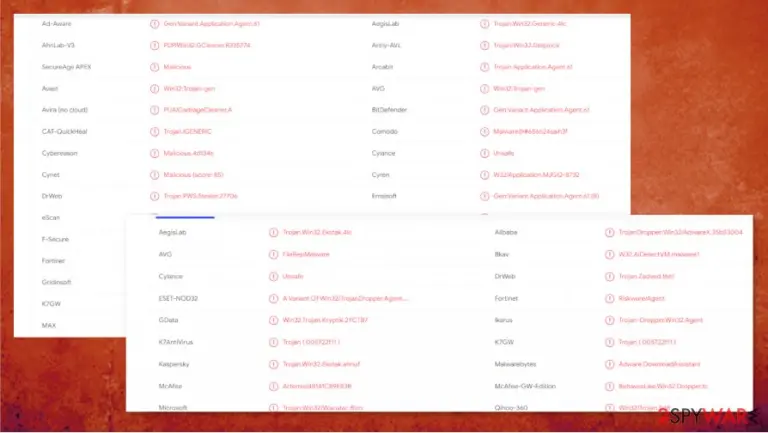This screenshot has width=768, height=433.
Task: Click the alert icon in the Bkav row
Action: pyautogui.click(x=609, y=255)
